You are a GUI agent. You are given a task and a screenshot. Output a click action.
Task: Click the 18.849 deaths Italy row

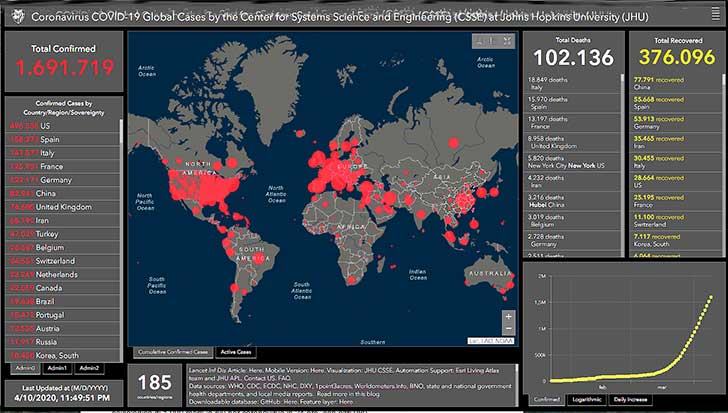(x=572, y=84)
